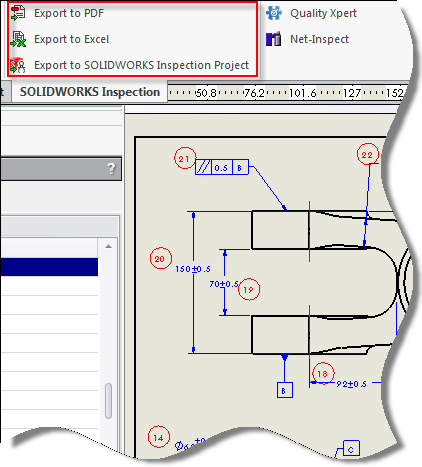The width and height of the screenshot is (422, 467).
Task: Select the highlighted dark blue list row
Action: pos(49,267)
